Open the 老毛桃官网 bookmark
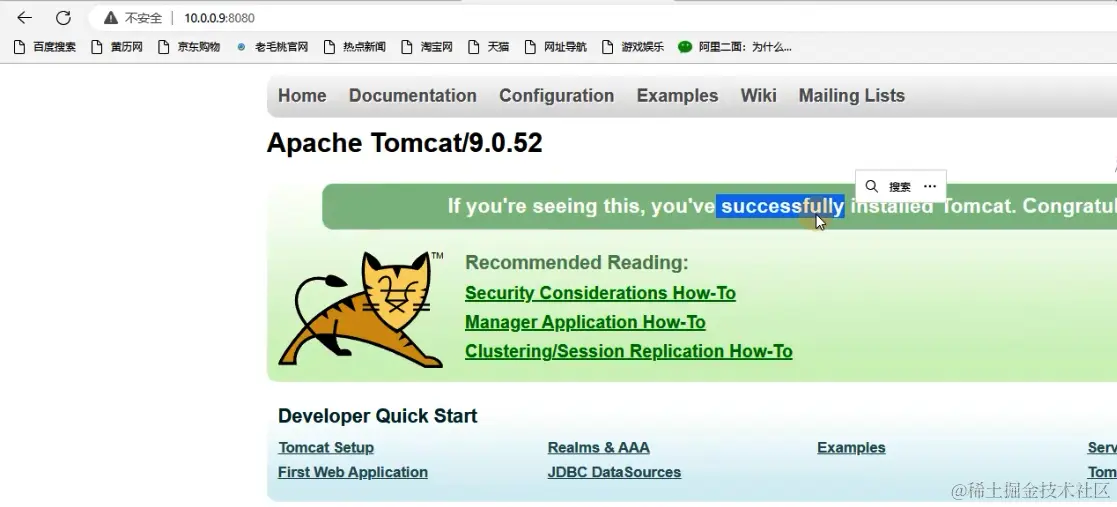Screen dimensions: 1117x507 272,47
